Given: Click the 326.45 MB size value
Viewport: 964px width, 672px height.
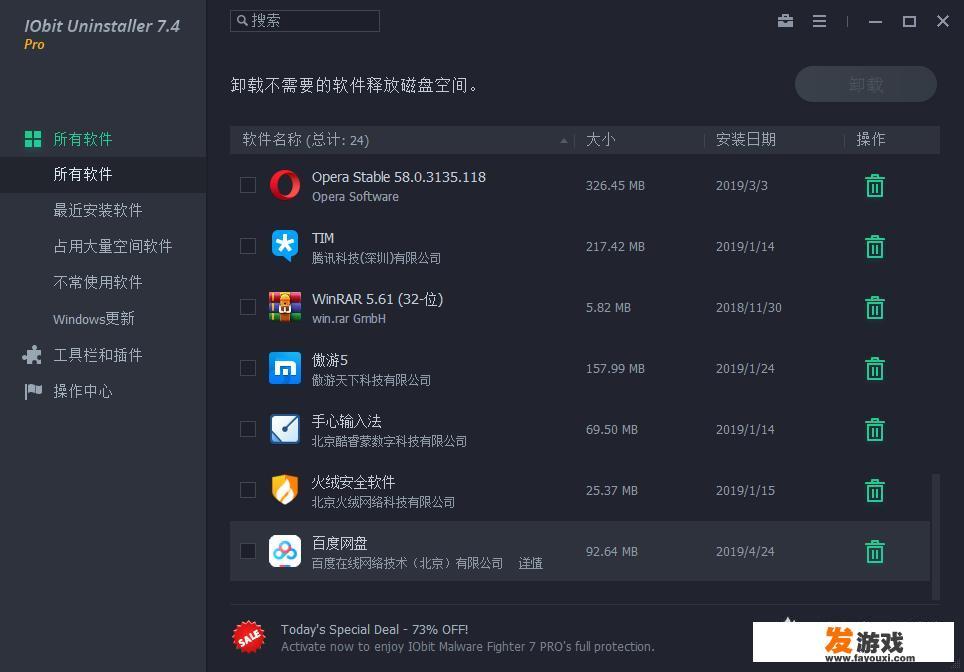Looking at the screenshot, I should [615, 186].
